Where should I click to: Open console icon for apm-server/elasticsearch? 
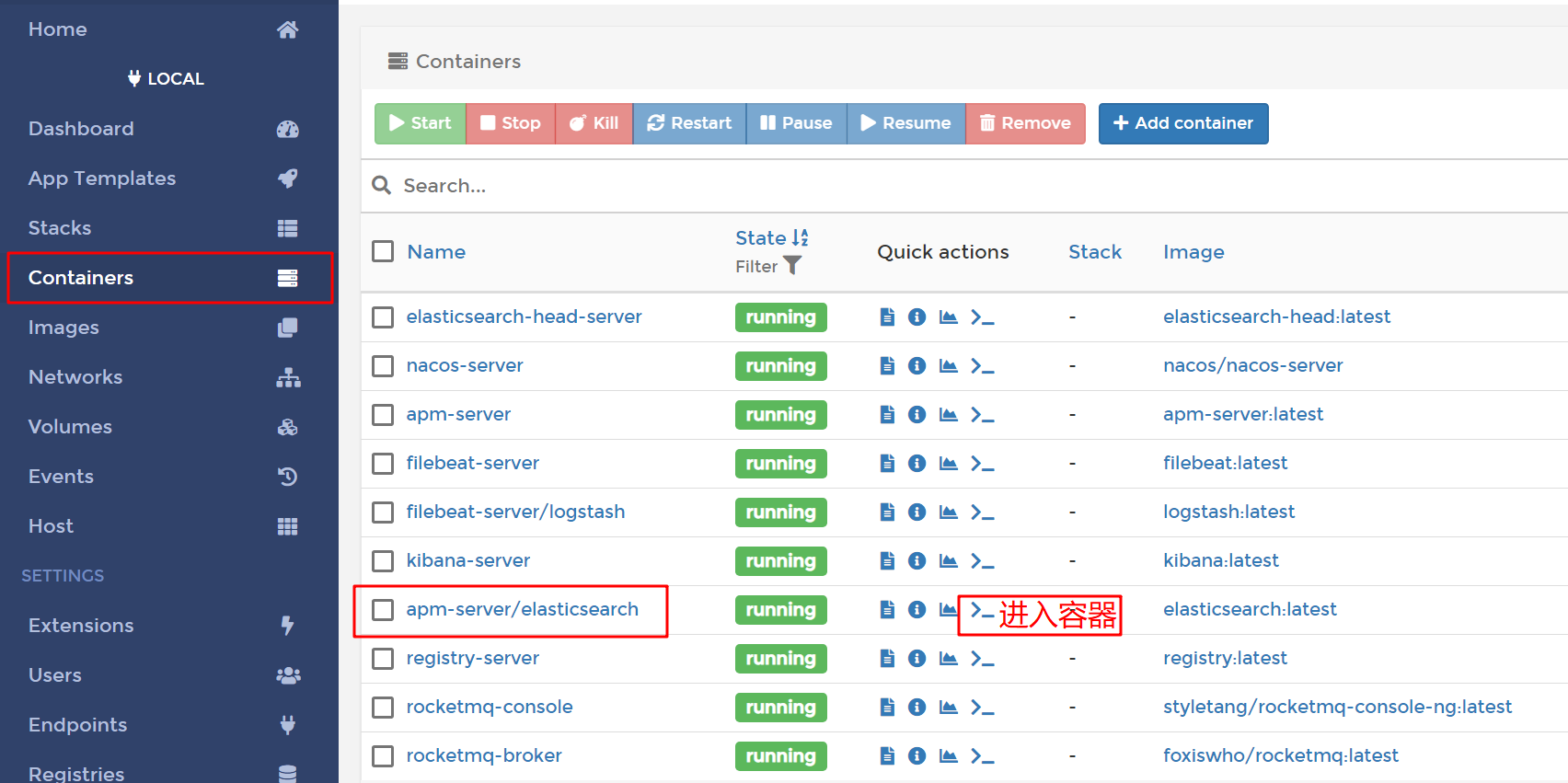(x=982, y=610)
